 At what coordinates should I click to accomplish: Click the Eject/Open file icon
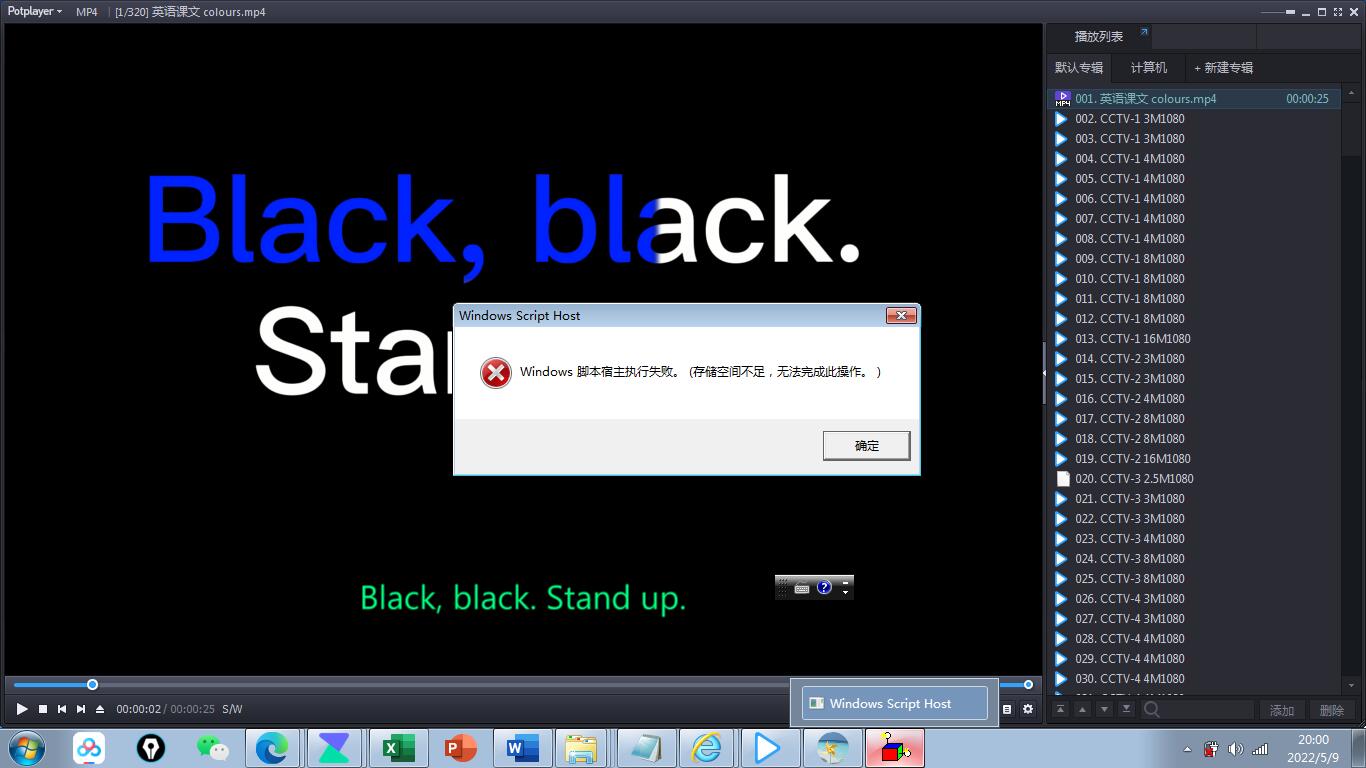pyautogui.click(x=100, y=709)
